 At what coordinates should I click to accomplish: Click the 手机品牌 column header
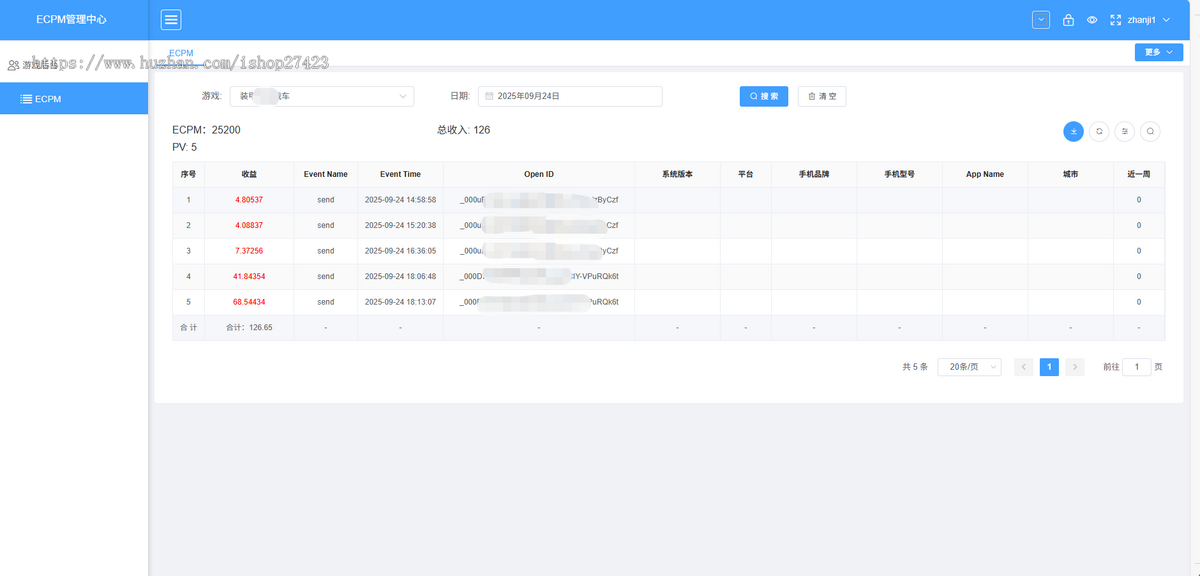(x=814, y=174)
